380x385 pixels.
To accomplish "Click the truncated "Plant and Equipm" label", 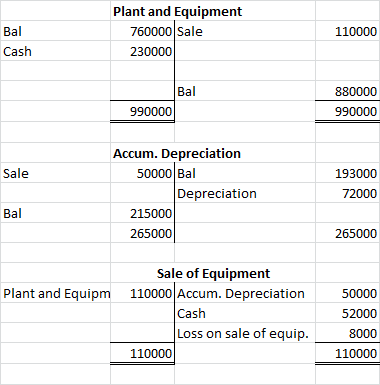I will (x=57, y=293).
